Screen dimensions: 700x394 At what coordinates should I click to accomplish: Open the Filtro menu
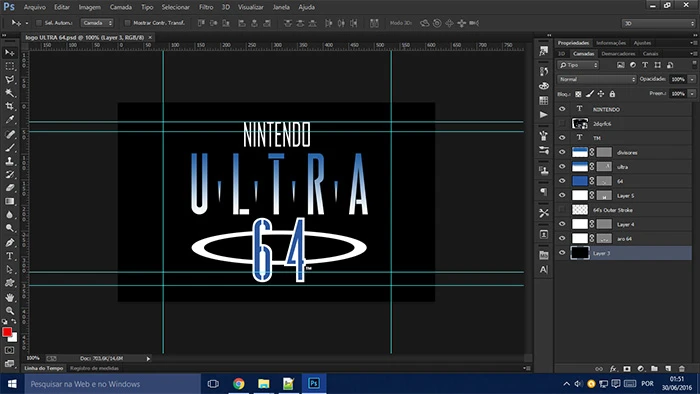point(206,7)
